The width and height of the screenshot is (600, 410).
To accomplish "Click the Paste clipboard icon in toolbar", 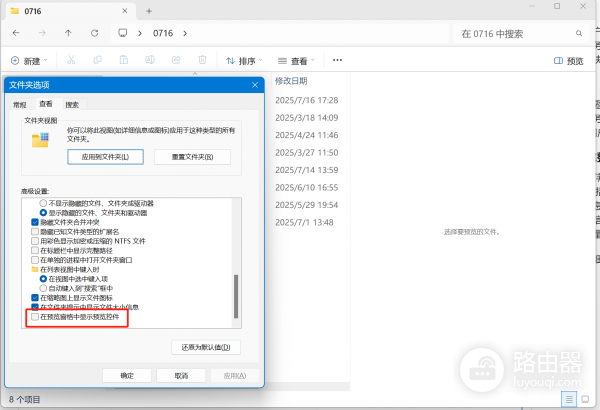I will coord(124,60).
